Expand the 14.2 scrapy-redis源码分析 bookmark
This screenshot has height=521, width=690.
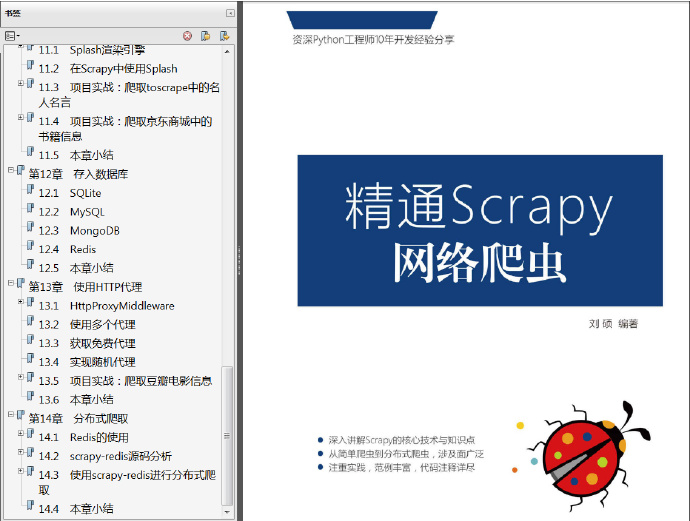(x=20, y=452)
